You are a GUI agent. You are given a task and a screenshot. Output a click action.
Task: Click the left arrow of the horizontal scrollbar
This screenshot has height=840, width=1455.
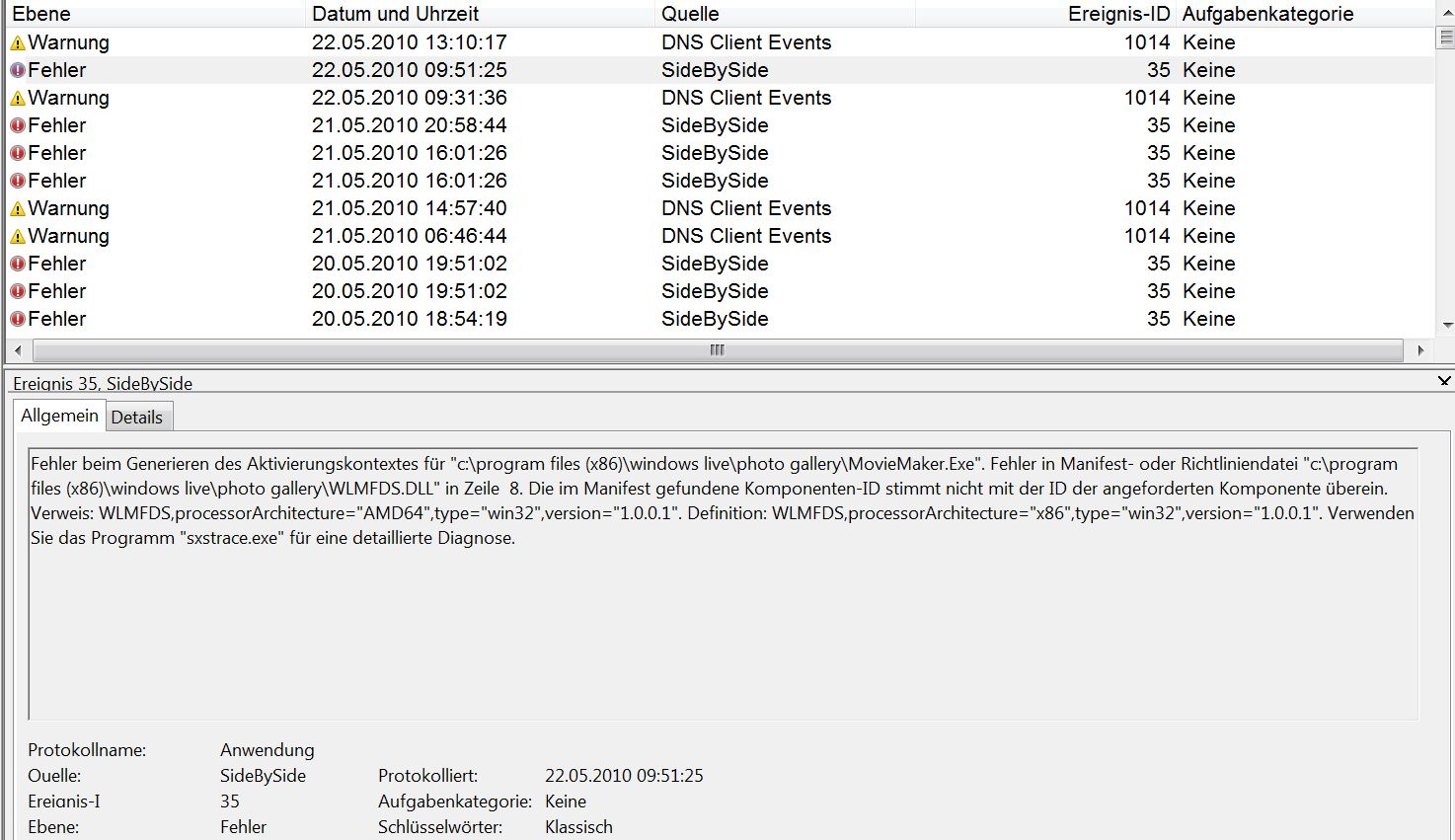[19, 350]
